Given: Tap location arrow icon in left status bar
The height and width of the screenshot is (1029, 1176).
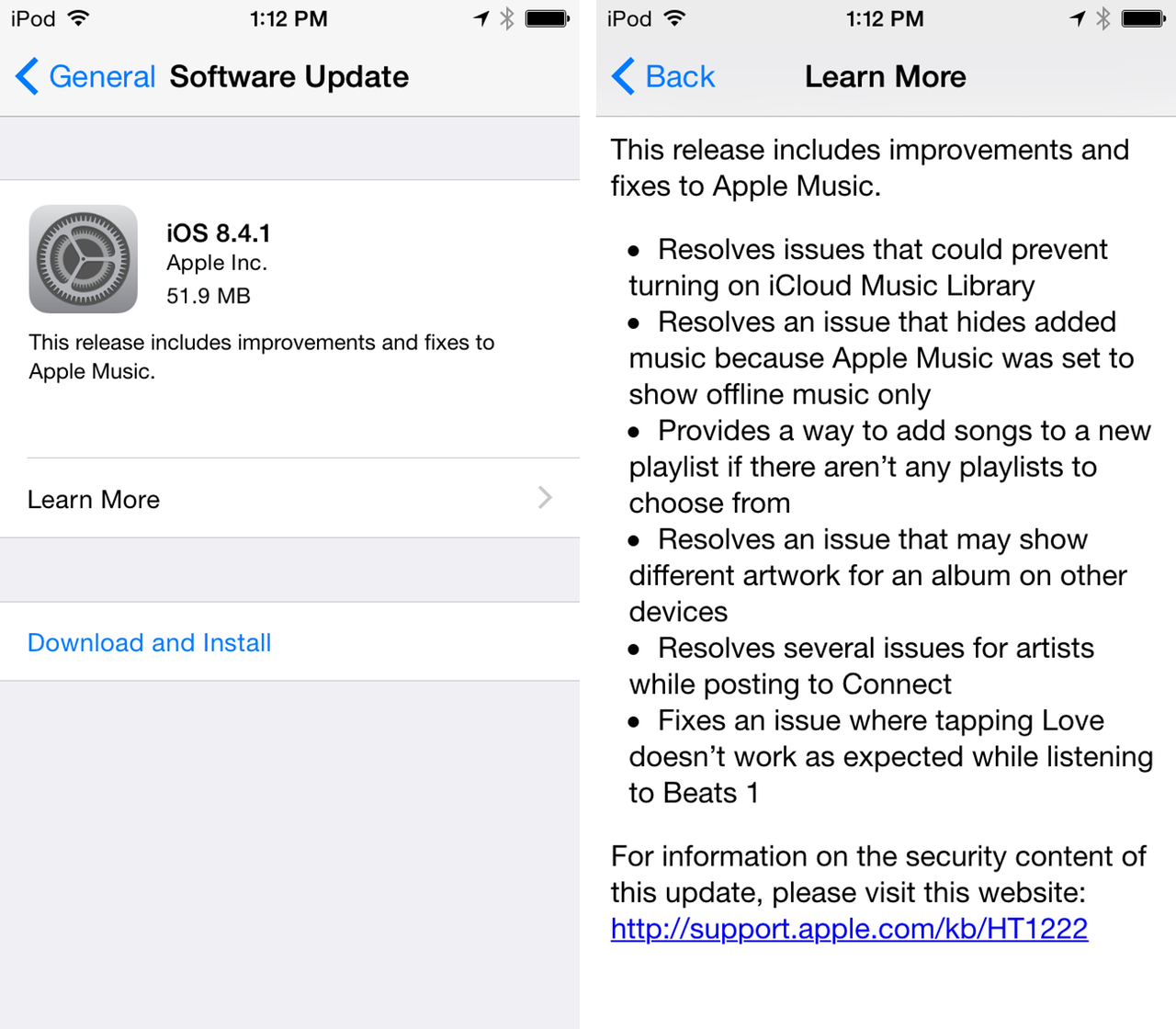Looking at the screenshot, I should (x=481, y=18).
